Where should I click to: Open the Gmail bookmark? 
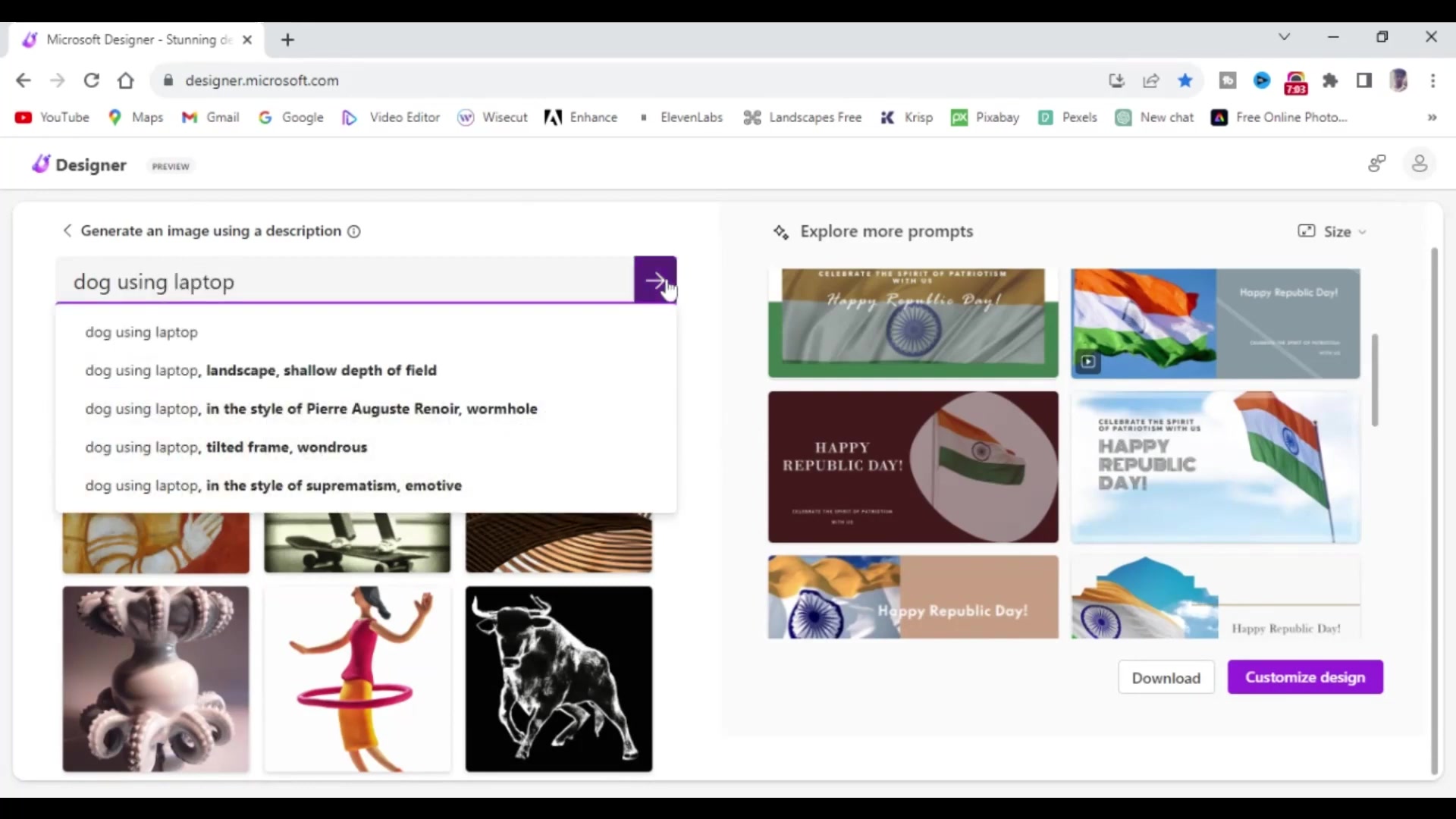(211, 118)
